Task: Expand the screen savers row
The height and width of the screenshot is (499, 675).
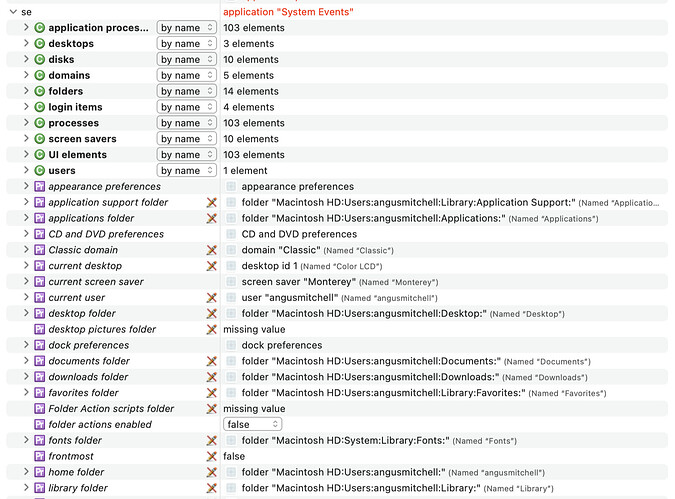Action: point(26,139)
